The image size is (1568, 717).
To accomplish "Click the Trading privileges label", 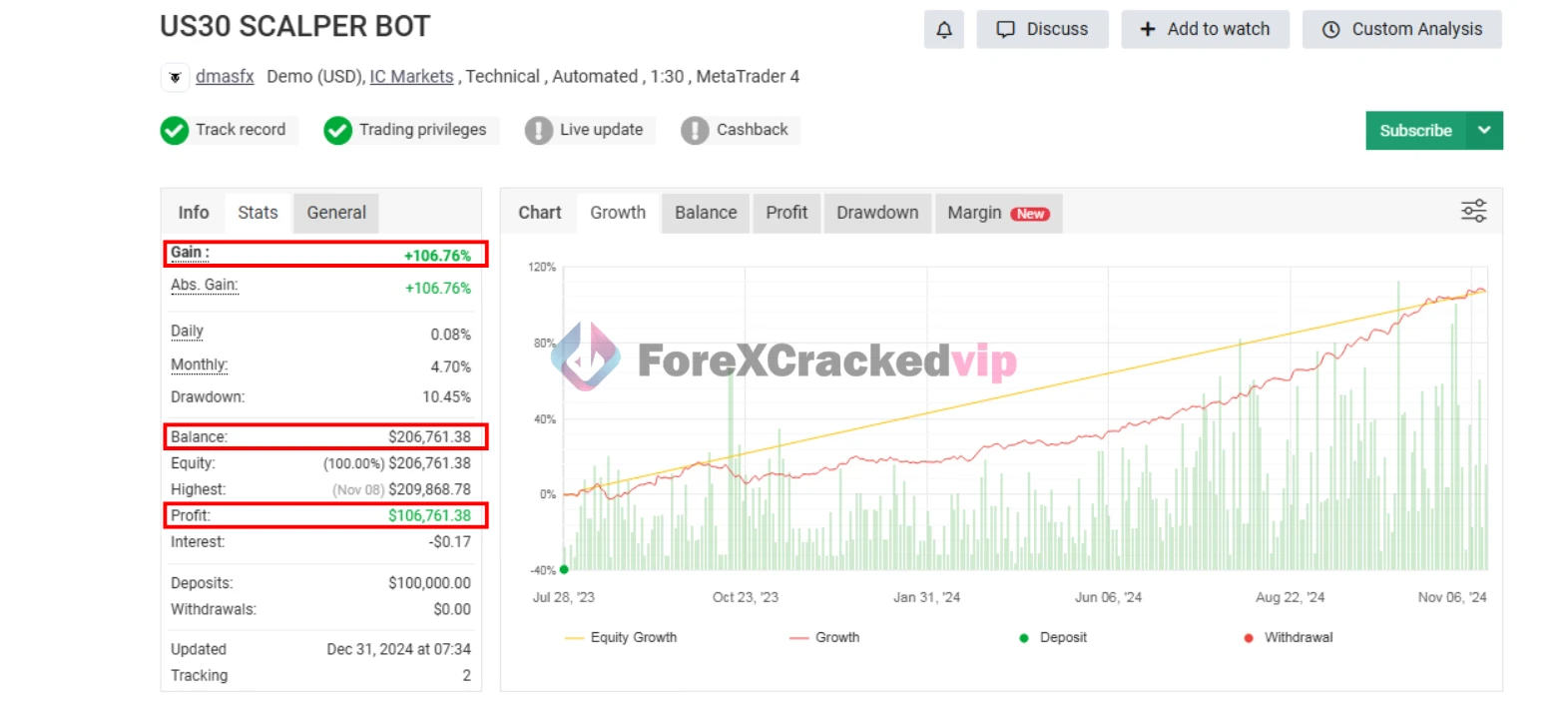I will (422, 130).
